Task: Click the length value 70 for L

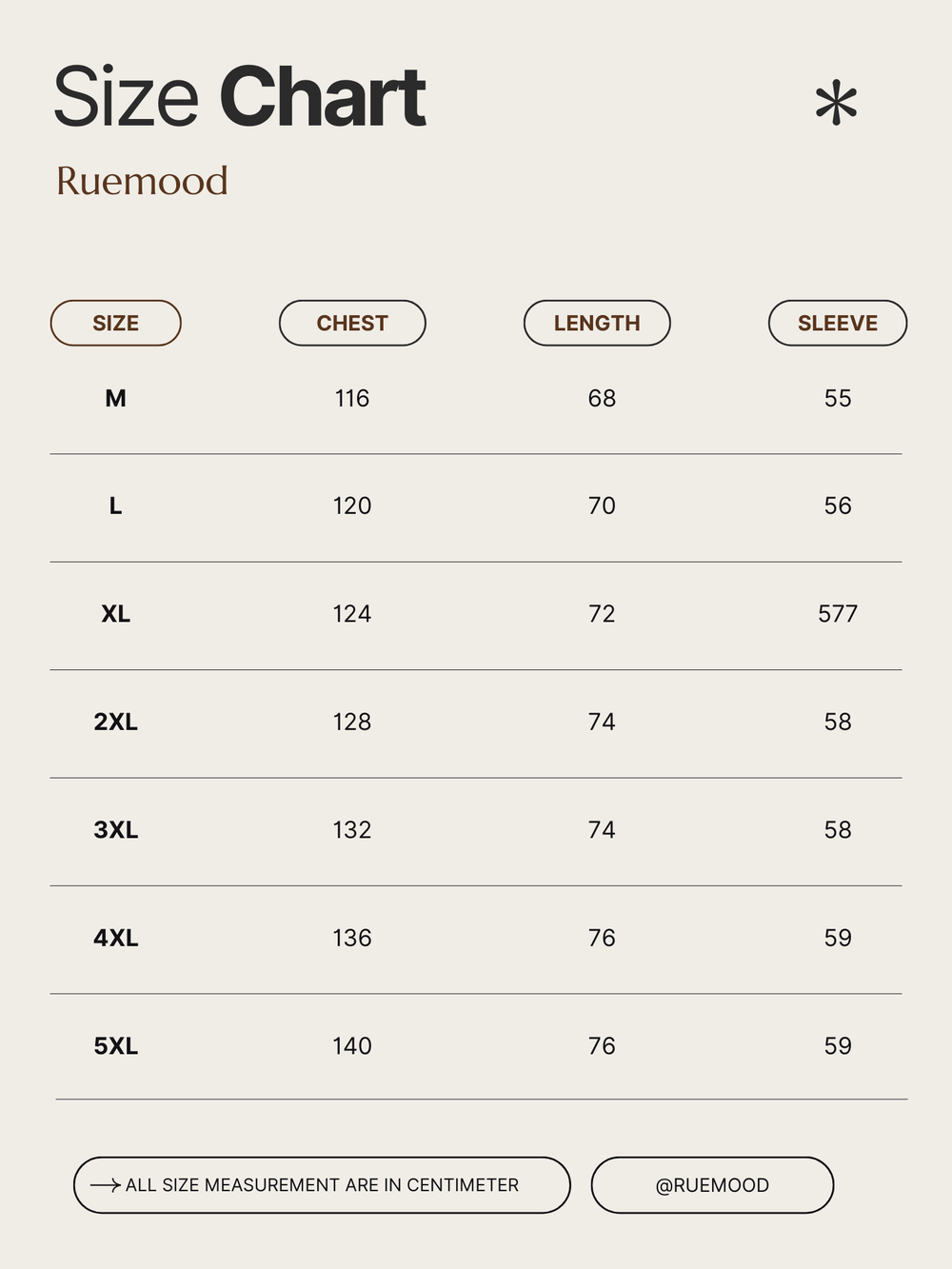Action: click(x=602, y=506)
